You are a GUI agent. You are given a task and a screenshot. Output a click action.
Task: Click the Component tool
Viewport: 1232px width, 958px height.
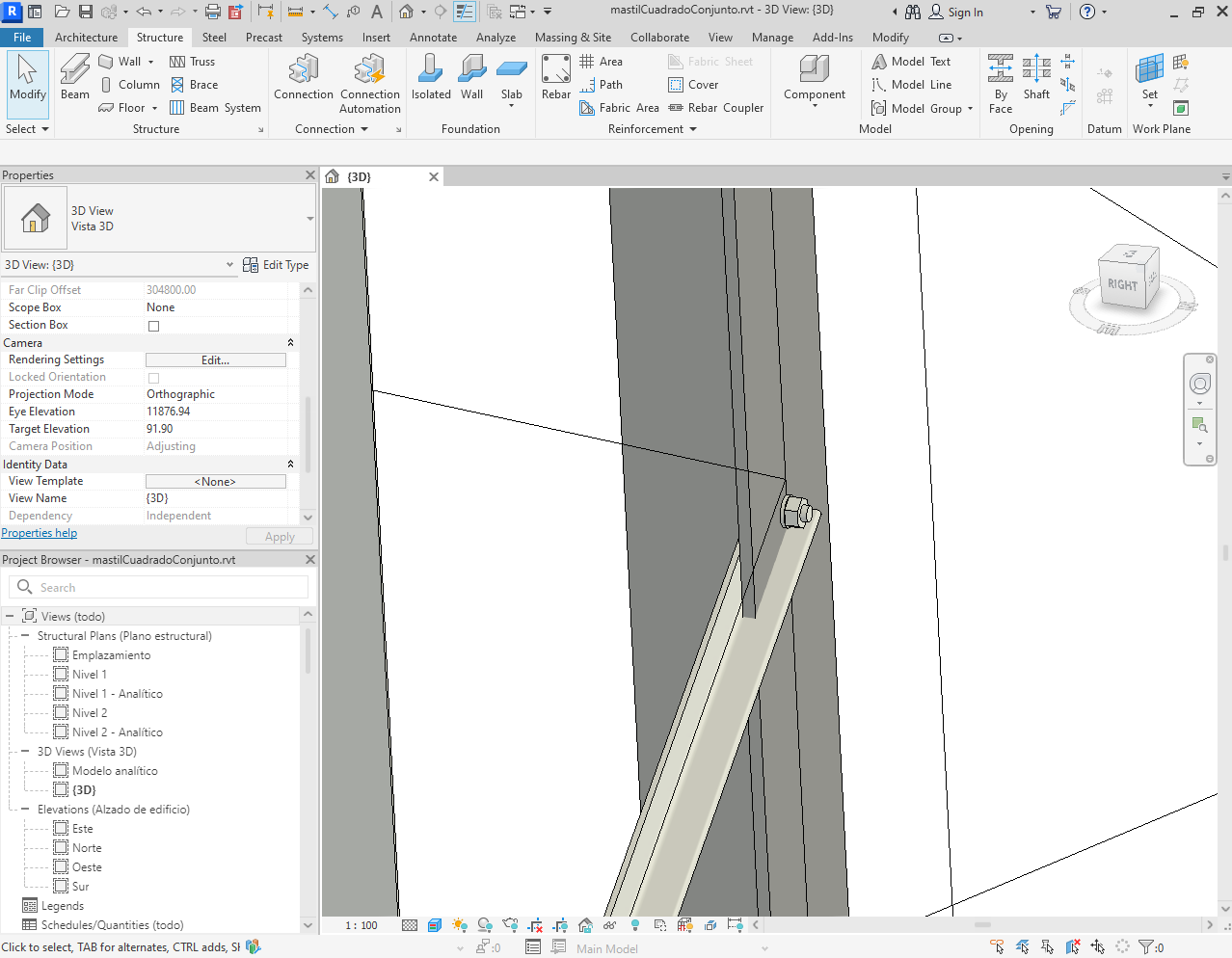click(814, 80)
